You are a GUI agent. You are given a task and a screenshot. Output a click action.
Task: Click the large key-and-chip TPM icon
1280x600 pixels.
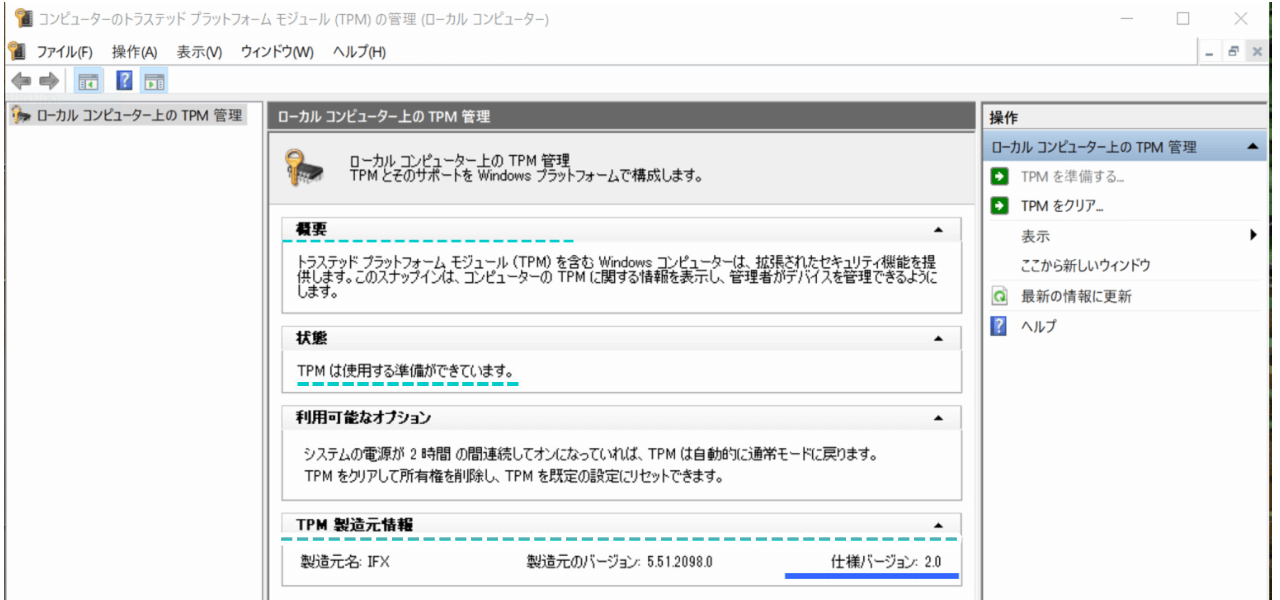point(304,167)
